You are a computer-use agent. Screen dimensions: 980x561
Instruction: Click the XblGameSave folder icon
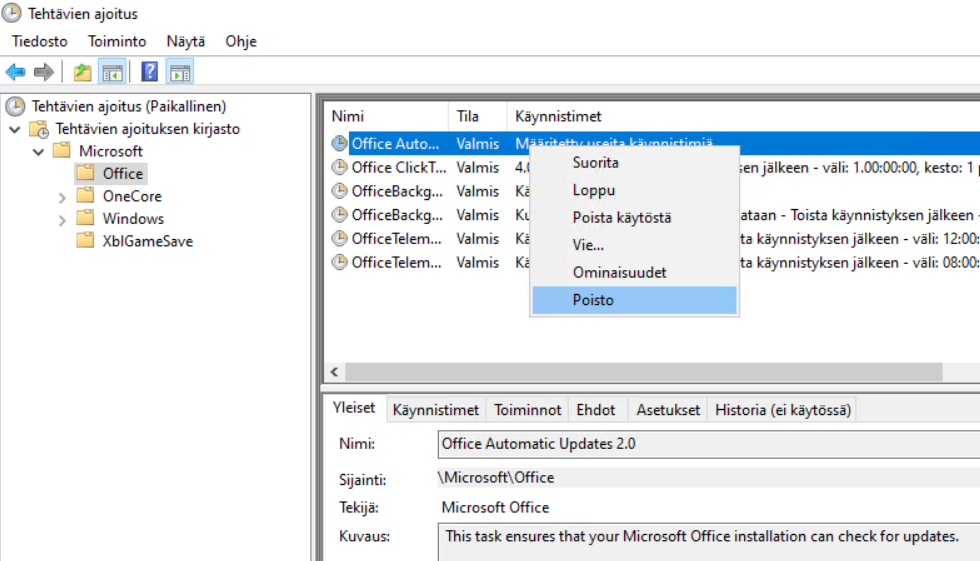tap(86, 241)
